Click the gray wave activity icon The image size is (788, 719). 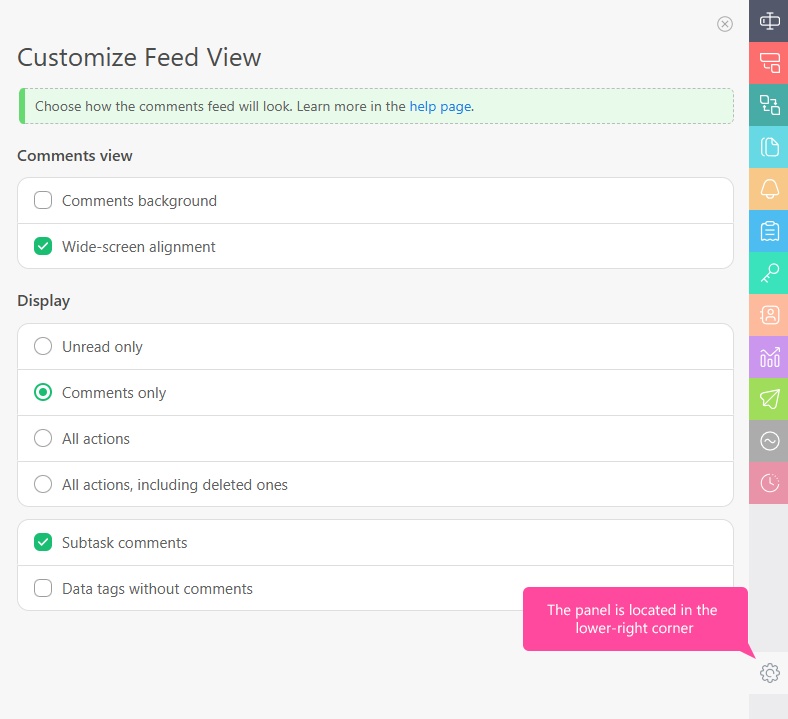[769, 441]
